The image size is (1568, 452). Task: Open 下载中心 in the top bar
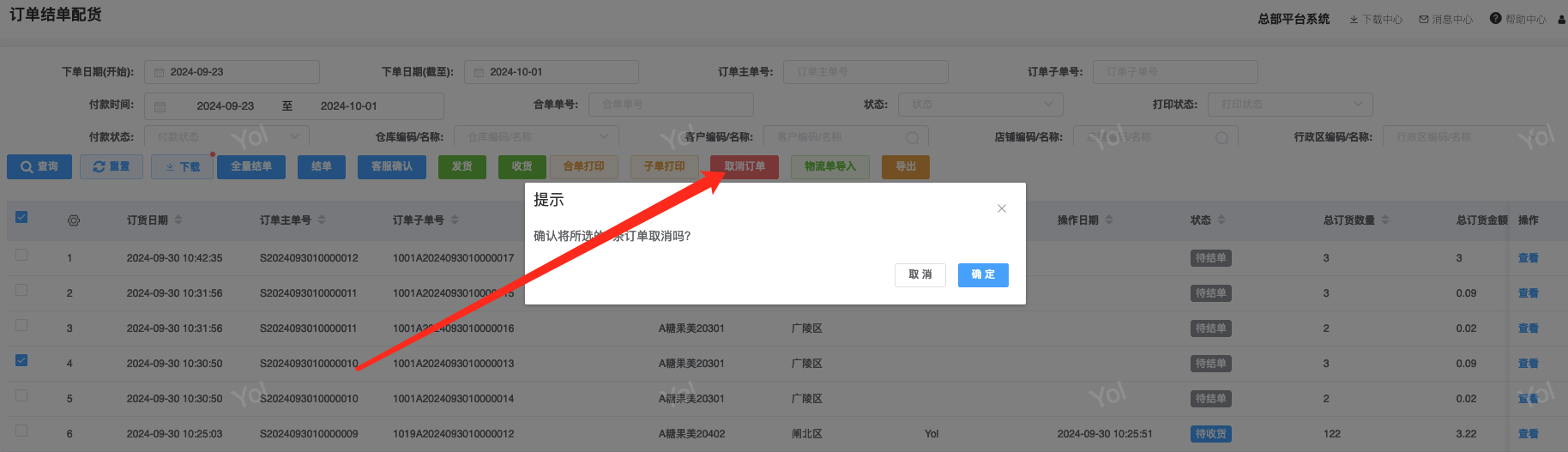1376,19
